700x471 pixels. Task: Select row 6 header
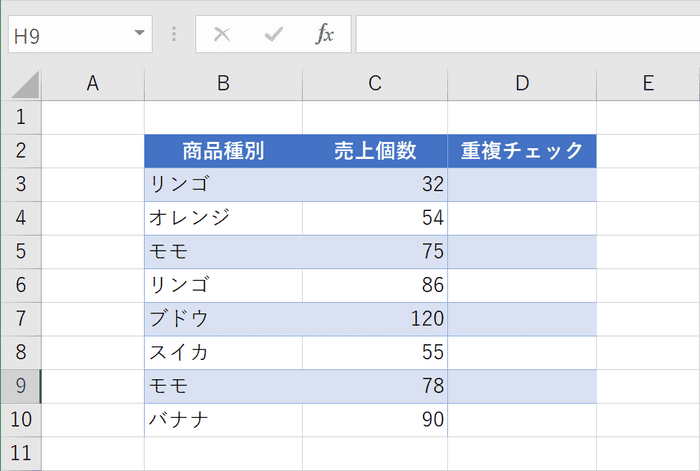point(21,285)
